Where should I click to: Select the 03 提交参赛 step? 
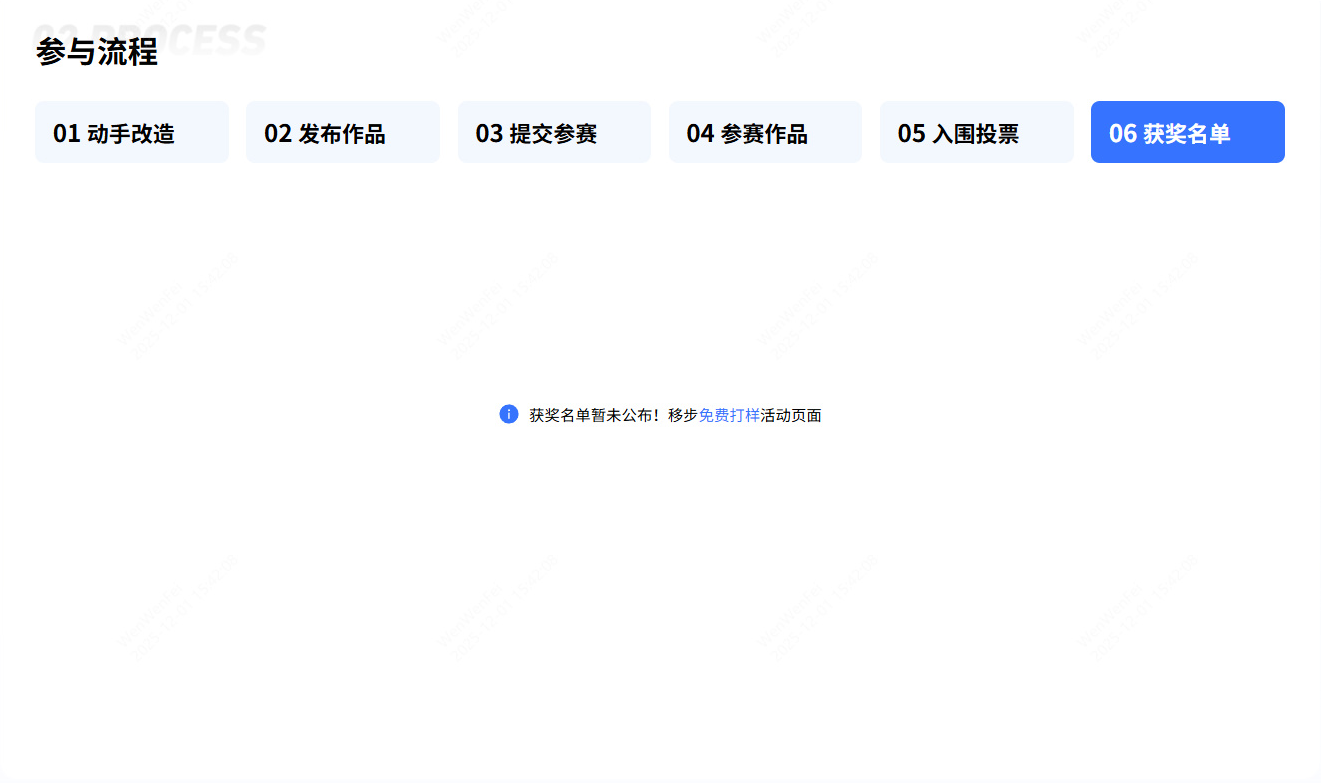(554, 132)
